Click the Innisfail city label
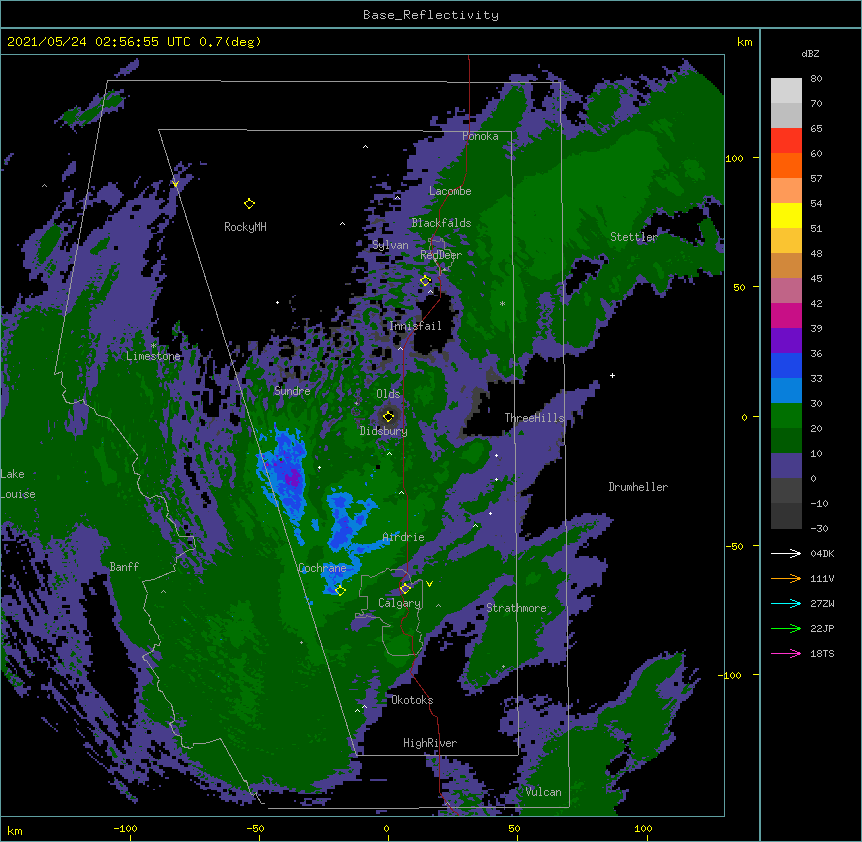Viewport: 862px width, 842px height. (x=415, y=326)
